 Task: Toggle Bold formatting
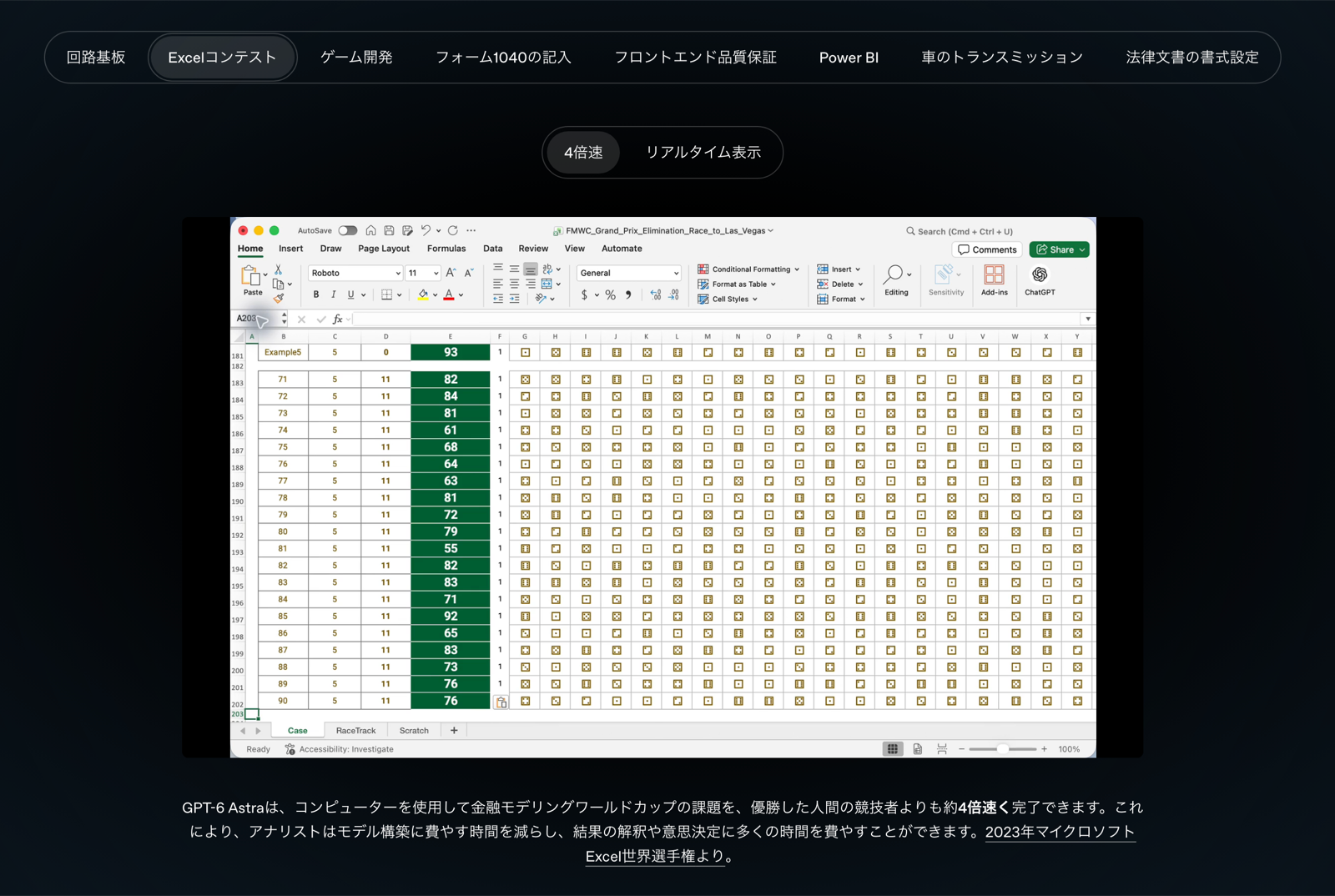pyautogui.click(x=316, y=294)
